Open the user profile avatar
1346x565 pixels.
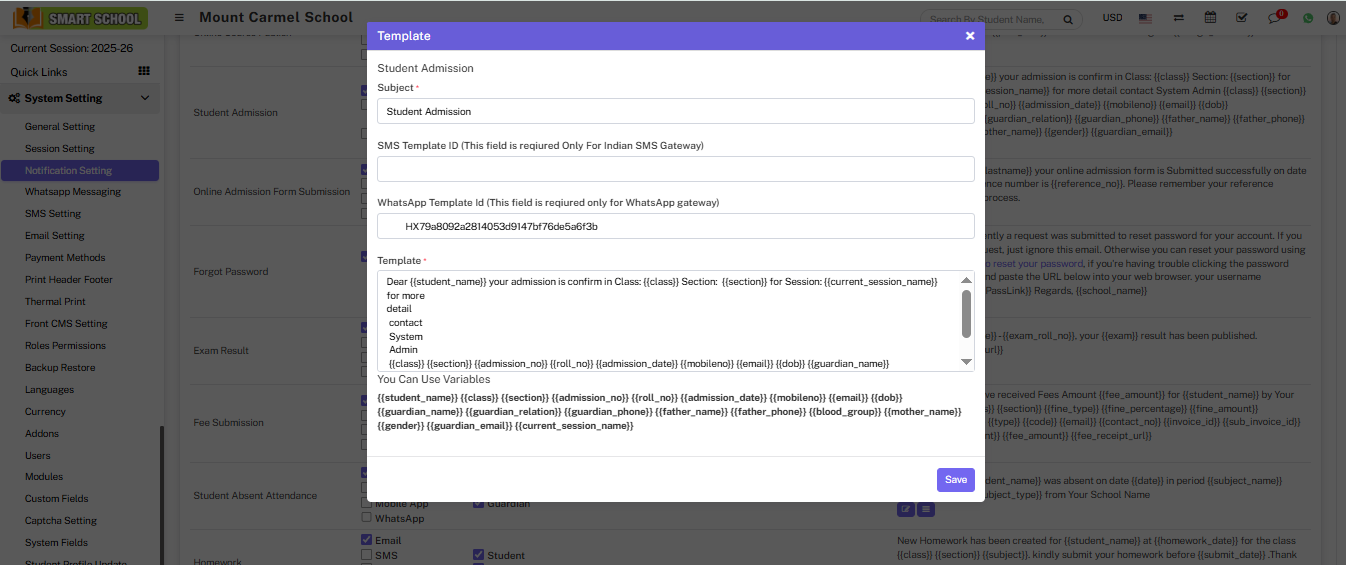(1333, 18)
